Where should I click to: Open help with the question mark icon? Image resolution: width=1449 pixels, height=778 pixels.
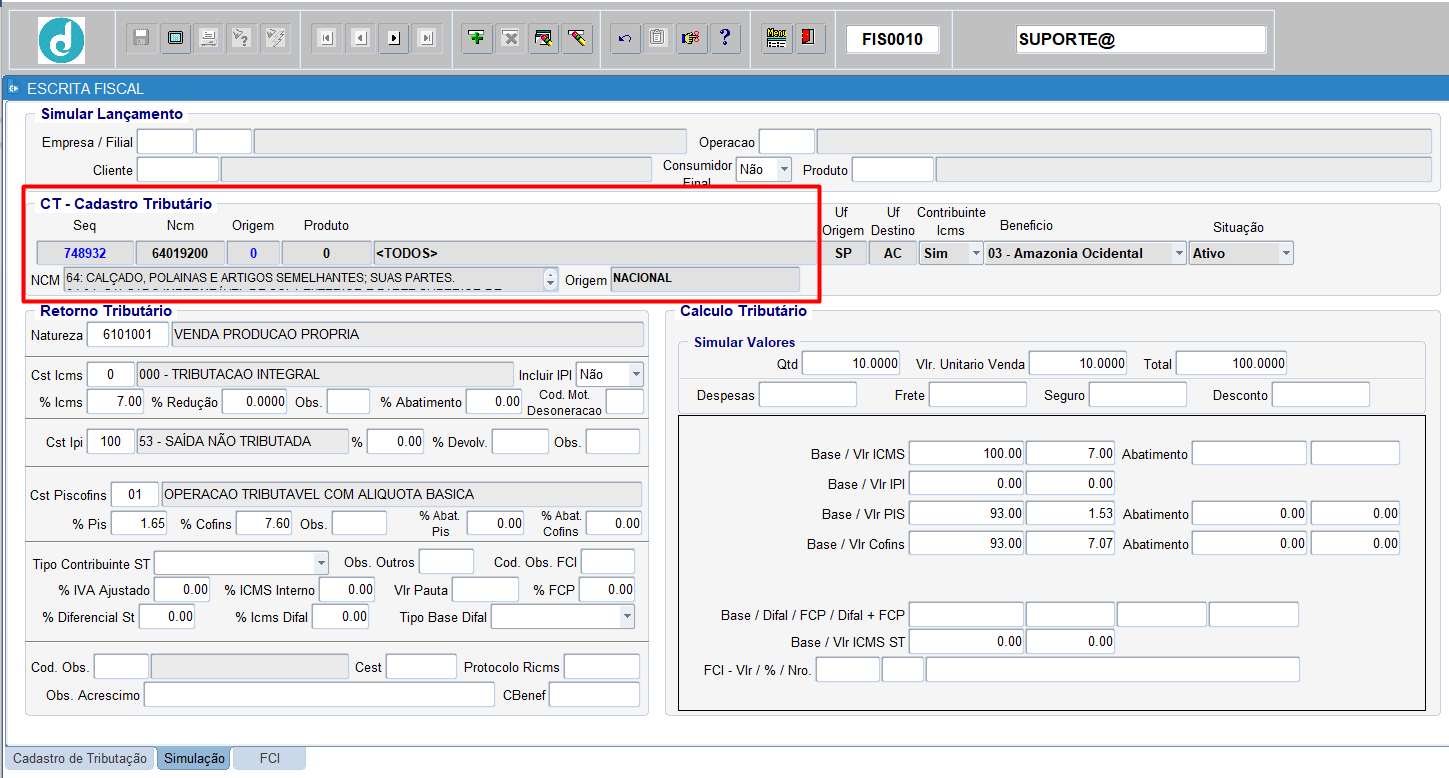coord(725,38)
